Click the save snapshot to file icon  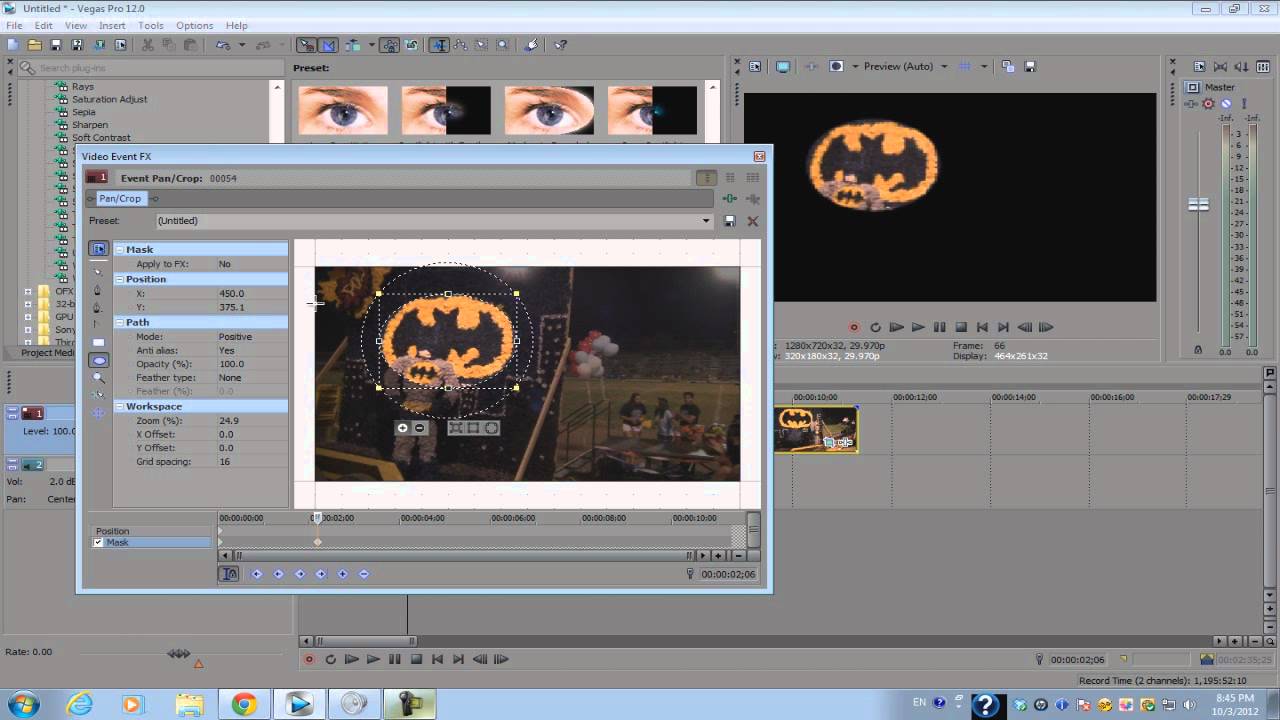1030,66
